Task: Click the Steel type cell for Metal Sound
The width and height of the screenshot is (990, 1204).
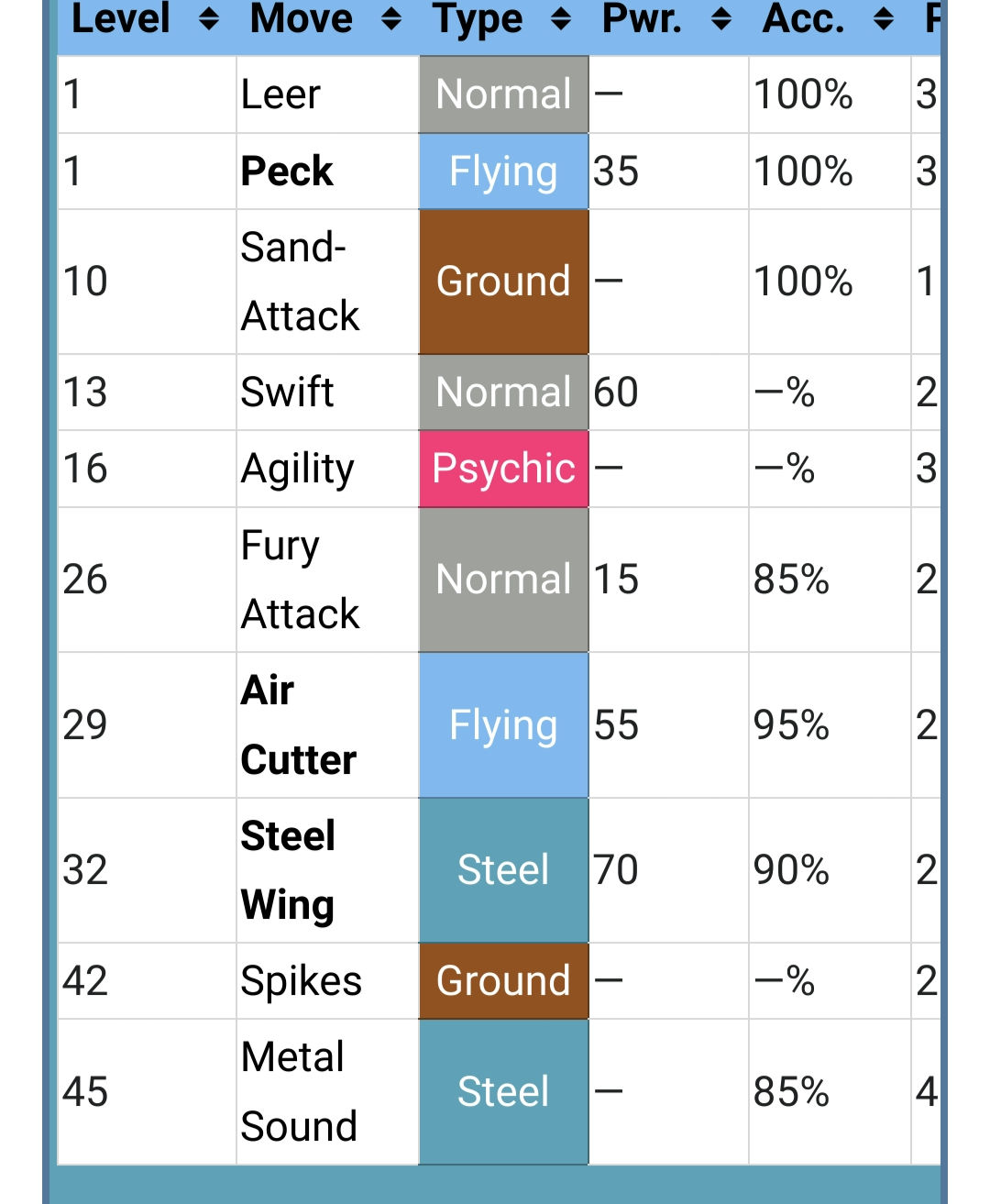Action: [x=503, y=1092]
